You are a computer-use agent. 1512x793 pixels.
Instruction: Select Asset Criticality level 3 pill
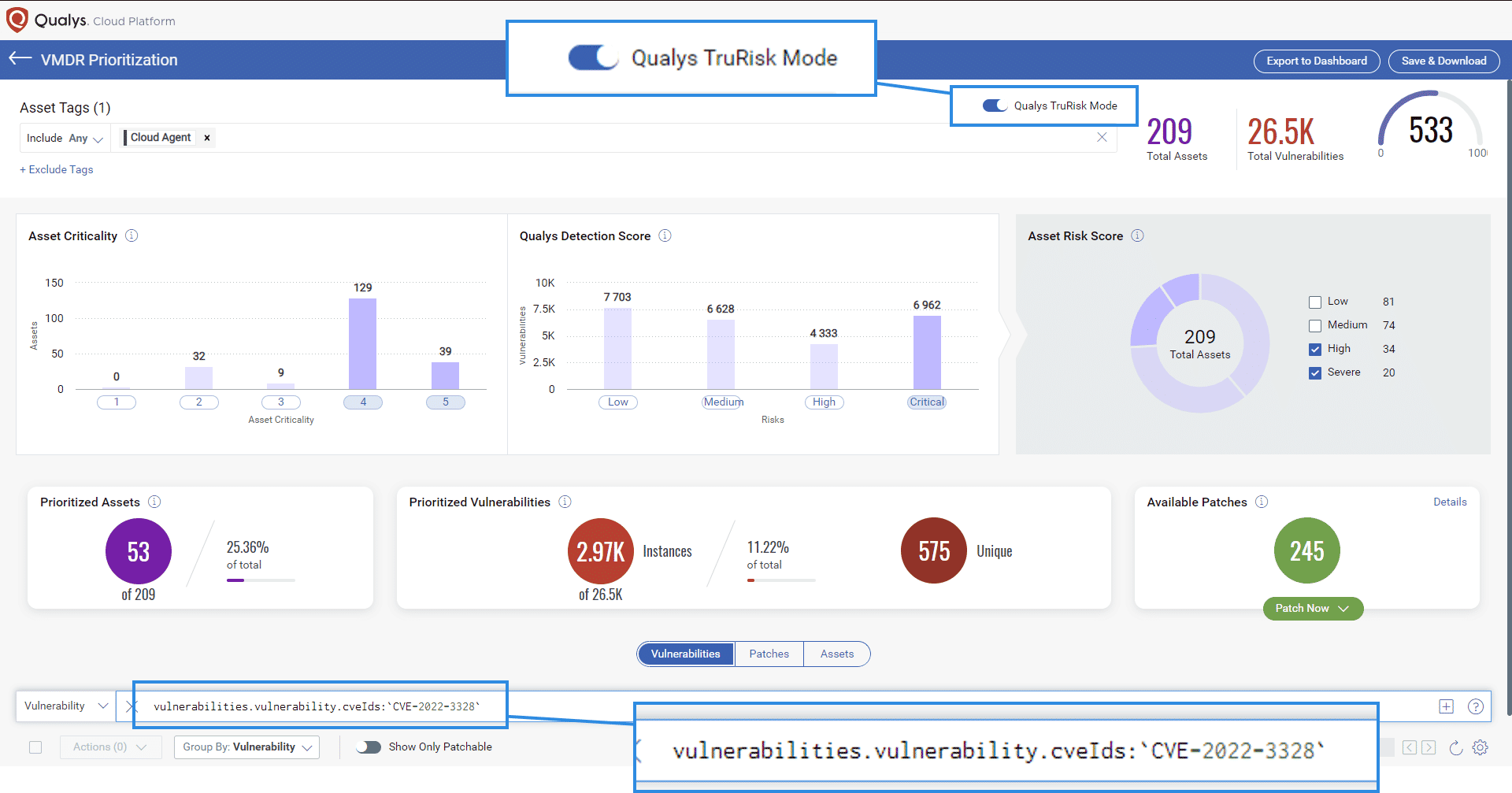point(281,402)
